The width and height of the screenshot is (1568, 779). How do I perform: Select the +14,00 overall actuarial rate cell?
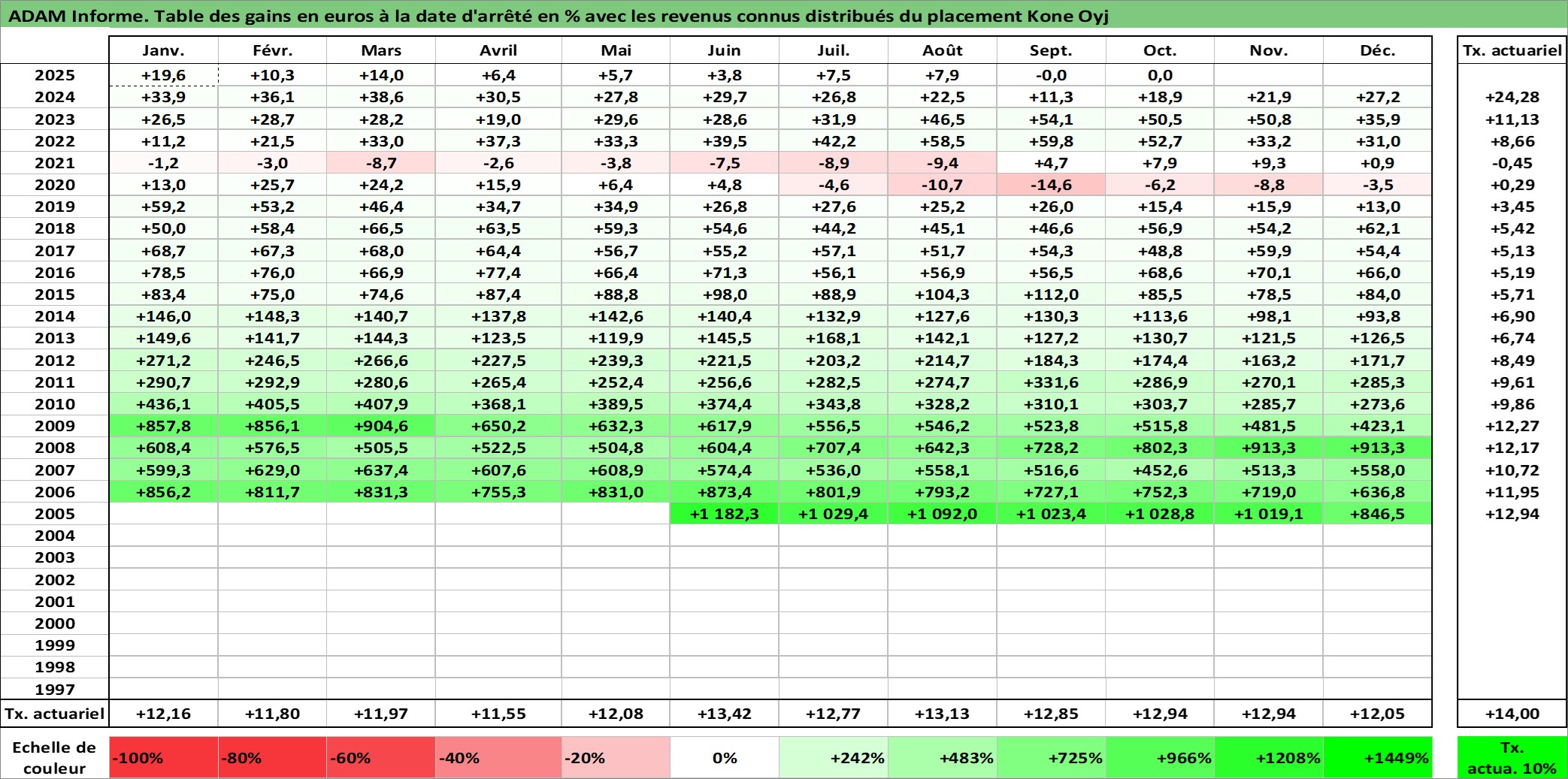click(1512, 714)
